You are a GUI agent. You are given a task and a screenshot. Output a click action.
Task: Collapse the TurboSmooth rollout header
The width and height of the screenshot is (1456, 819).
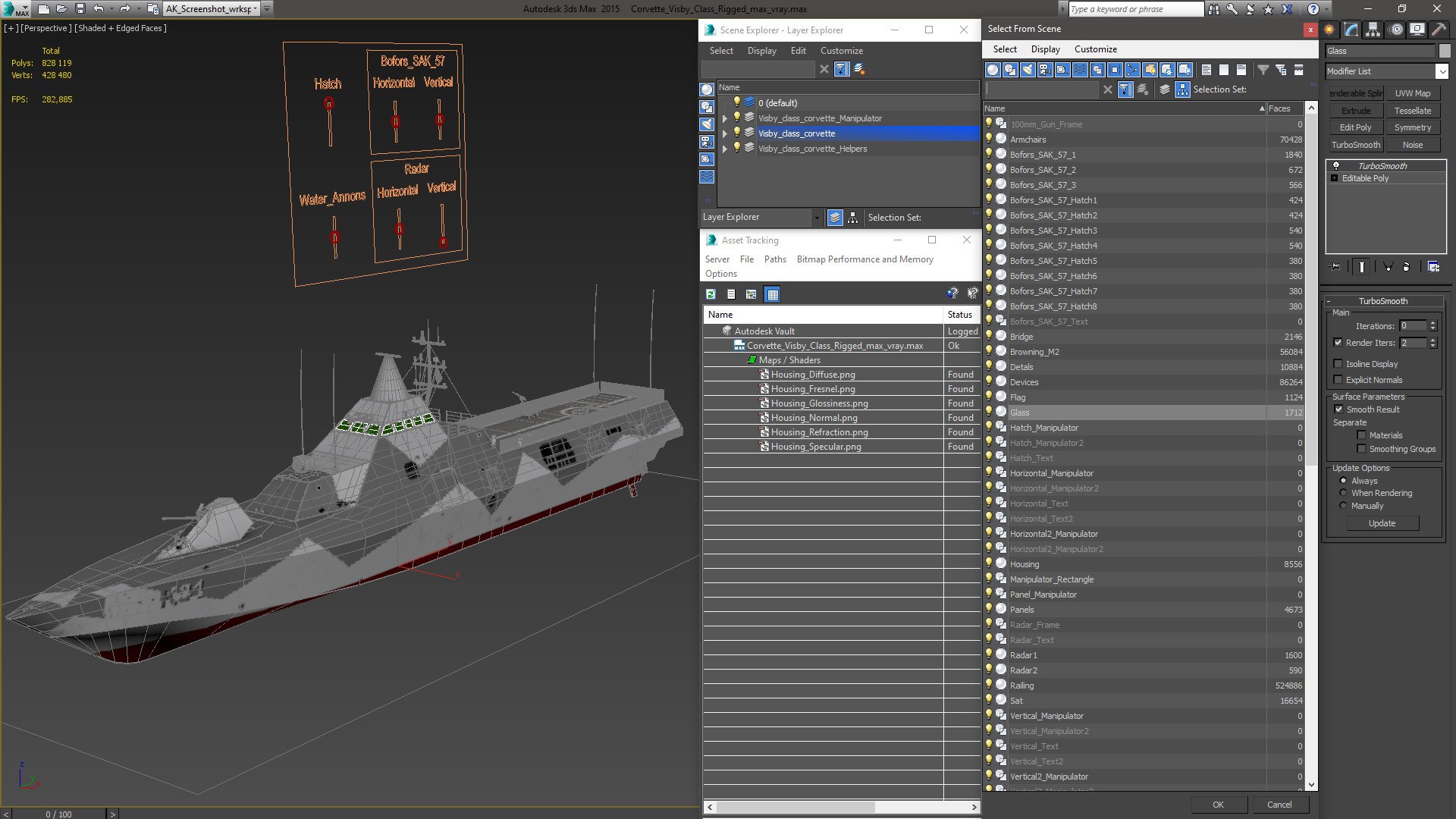pyautogui.click(x=1383, y=301)
